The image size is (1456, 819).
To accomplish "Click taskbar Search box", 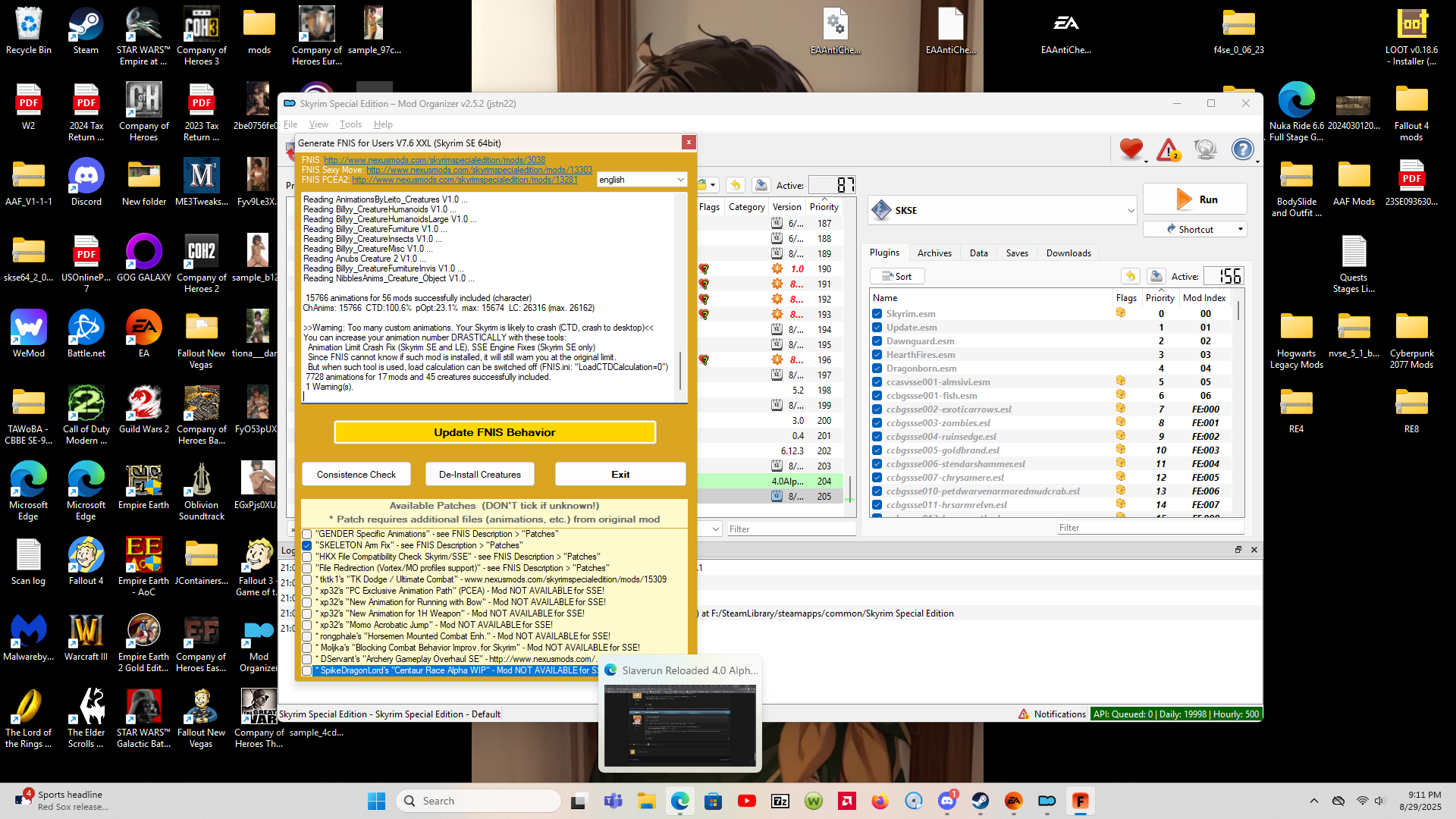I will coord(479,801).
